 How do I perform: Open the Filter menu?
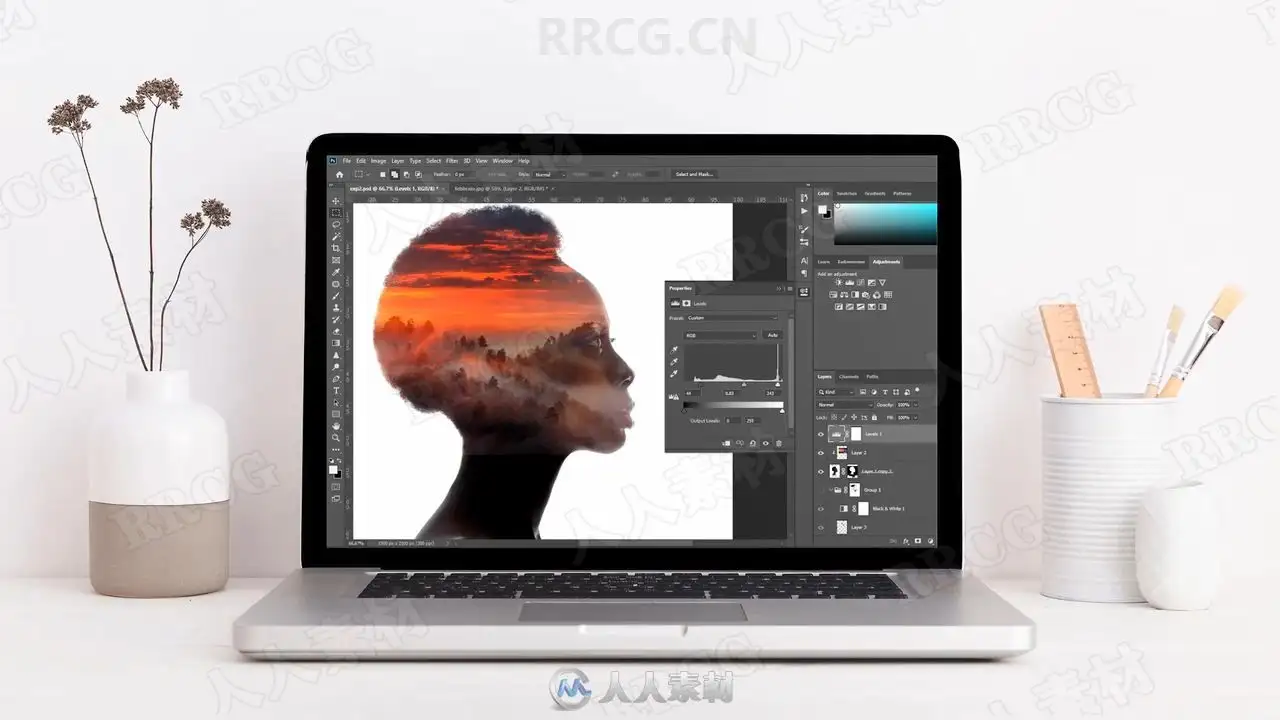pyautogui.click(x=452, y=161)
